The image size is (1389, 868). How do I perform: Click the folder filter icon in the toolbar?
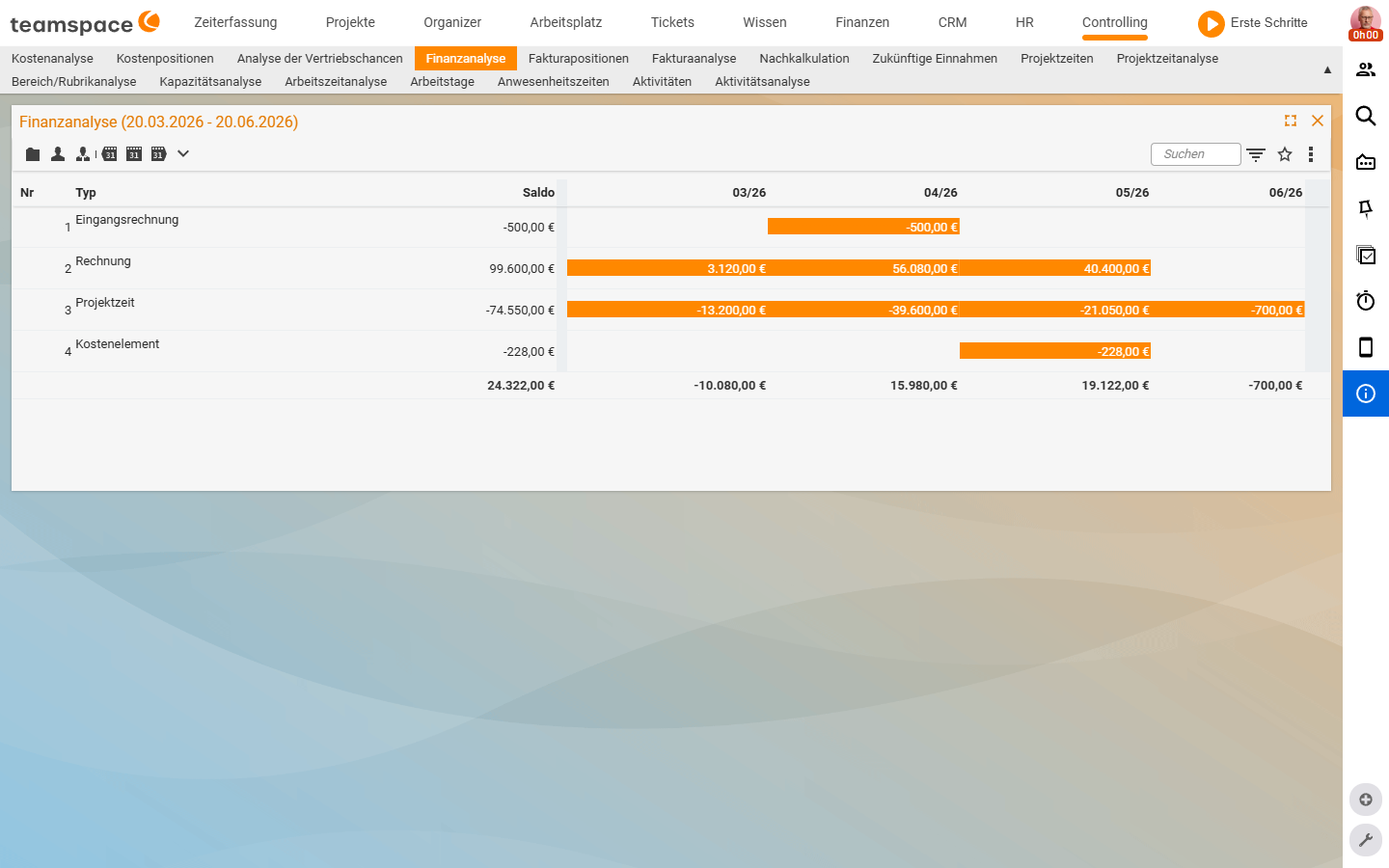click(x=33, y=154)
